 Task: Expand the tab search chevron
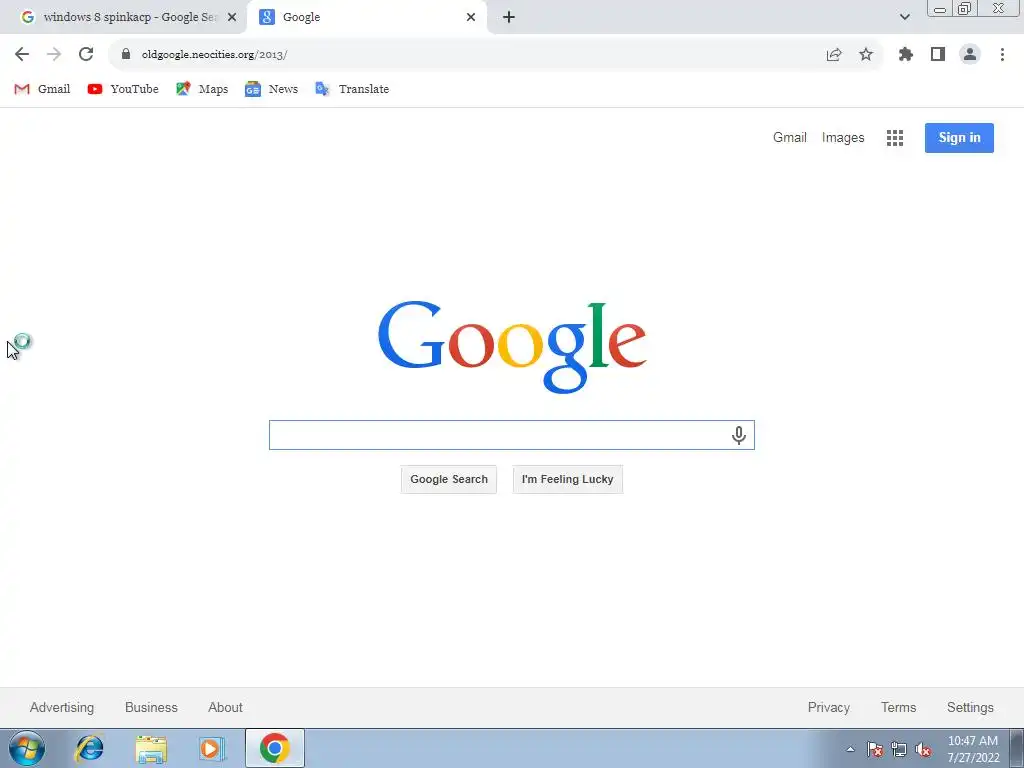tap(904, 17)
